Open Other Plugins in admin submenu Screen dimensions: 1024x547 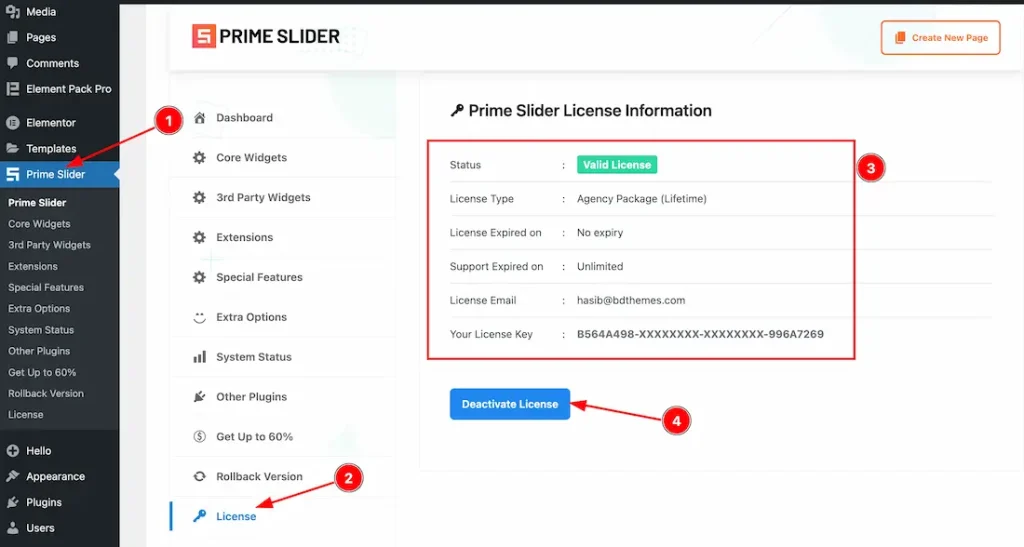pyautogui.click(x=39, y=351)
